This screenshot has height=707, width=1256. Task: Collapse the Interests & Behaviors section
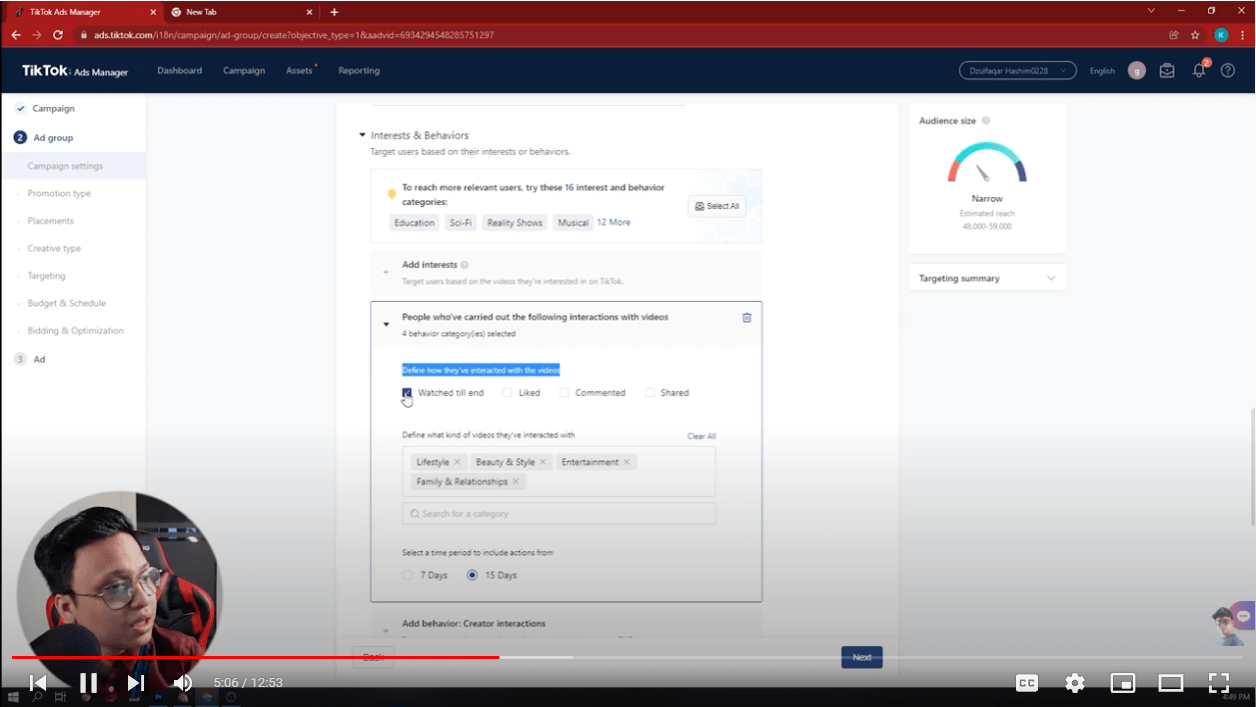click(x=362, y=135)
